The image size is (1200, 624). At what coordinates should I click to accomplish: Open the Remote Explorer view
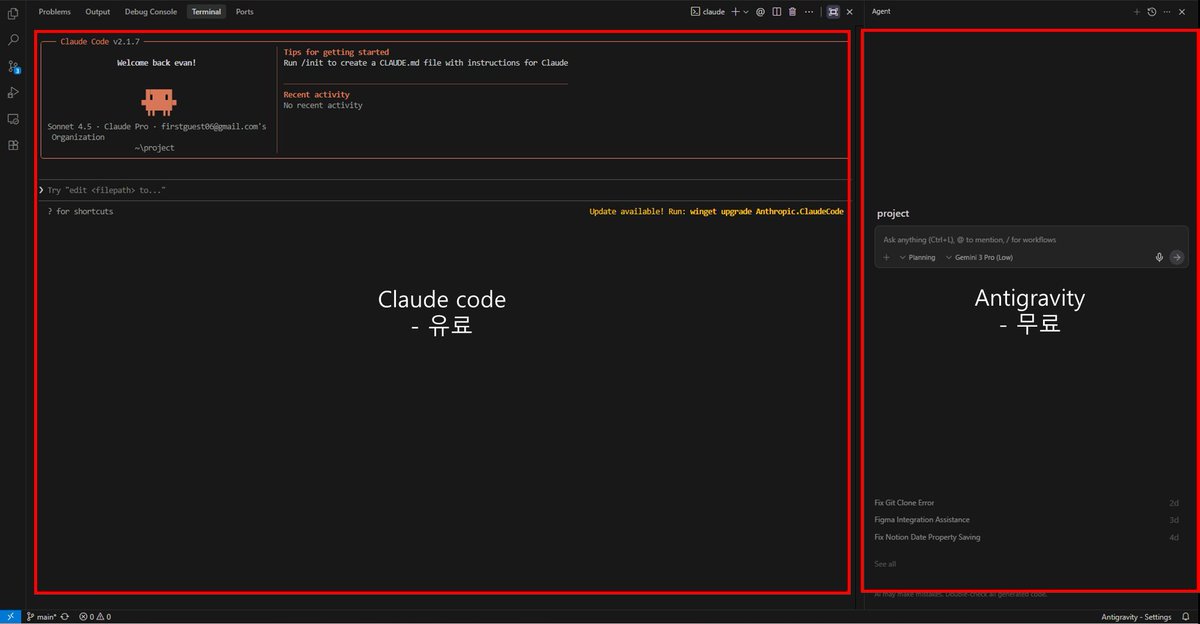pyautogui.click(x=13, y=119)
